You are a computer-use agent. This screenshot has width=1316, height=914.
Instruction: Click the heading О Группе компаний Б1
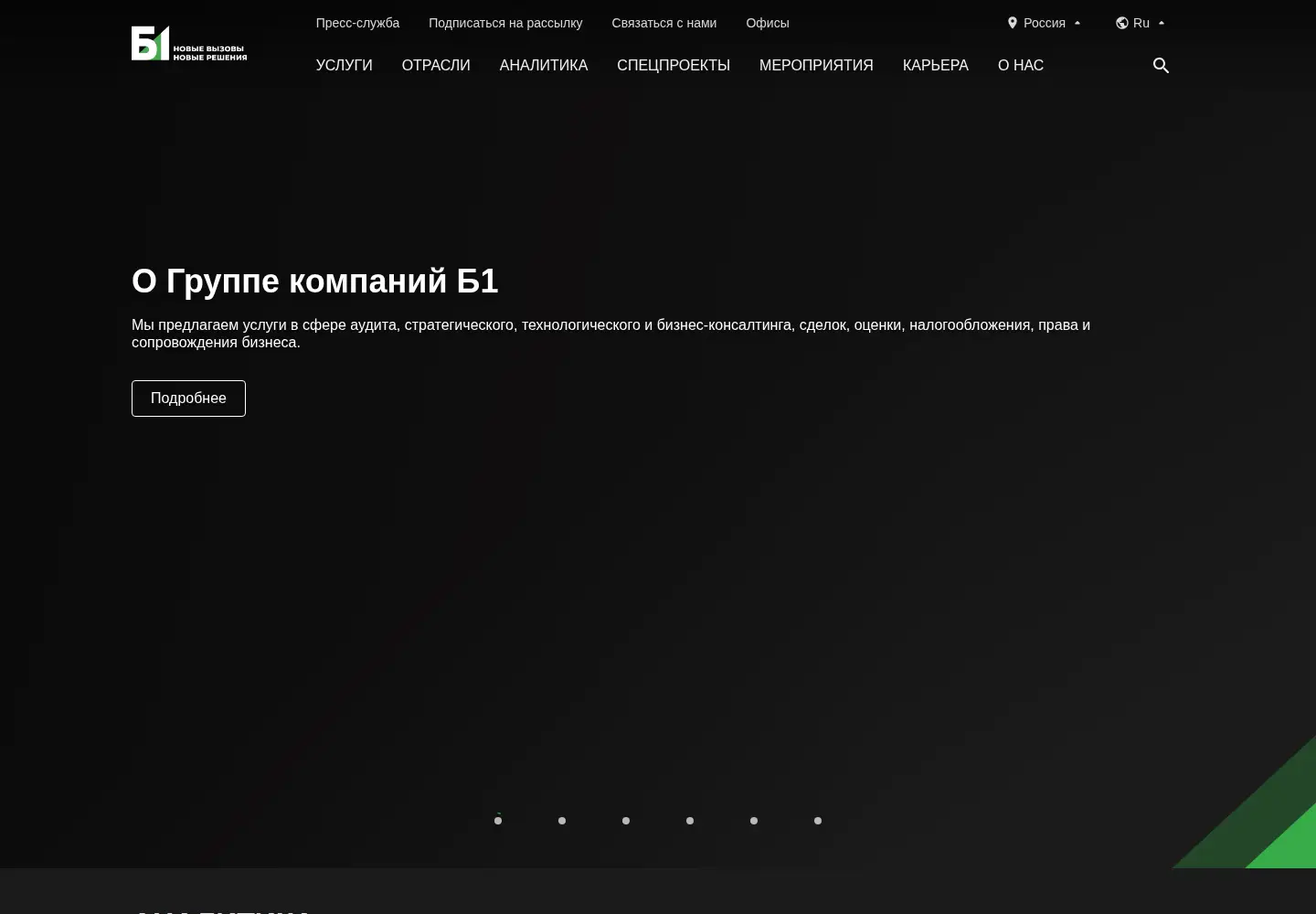point(315,282)
